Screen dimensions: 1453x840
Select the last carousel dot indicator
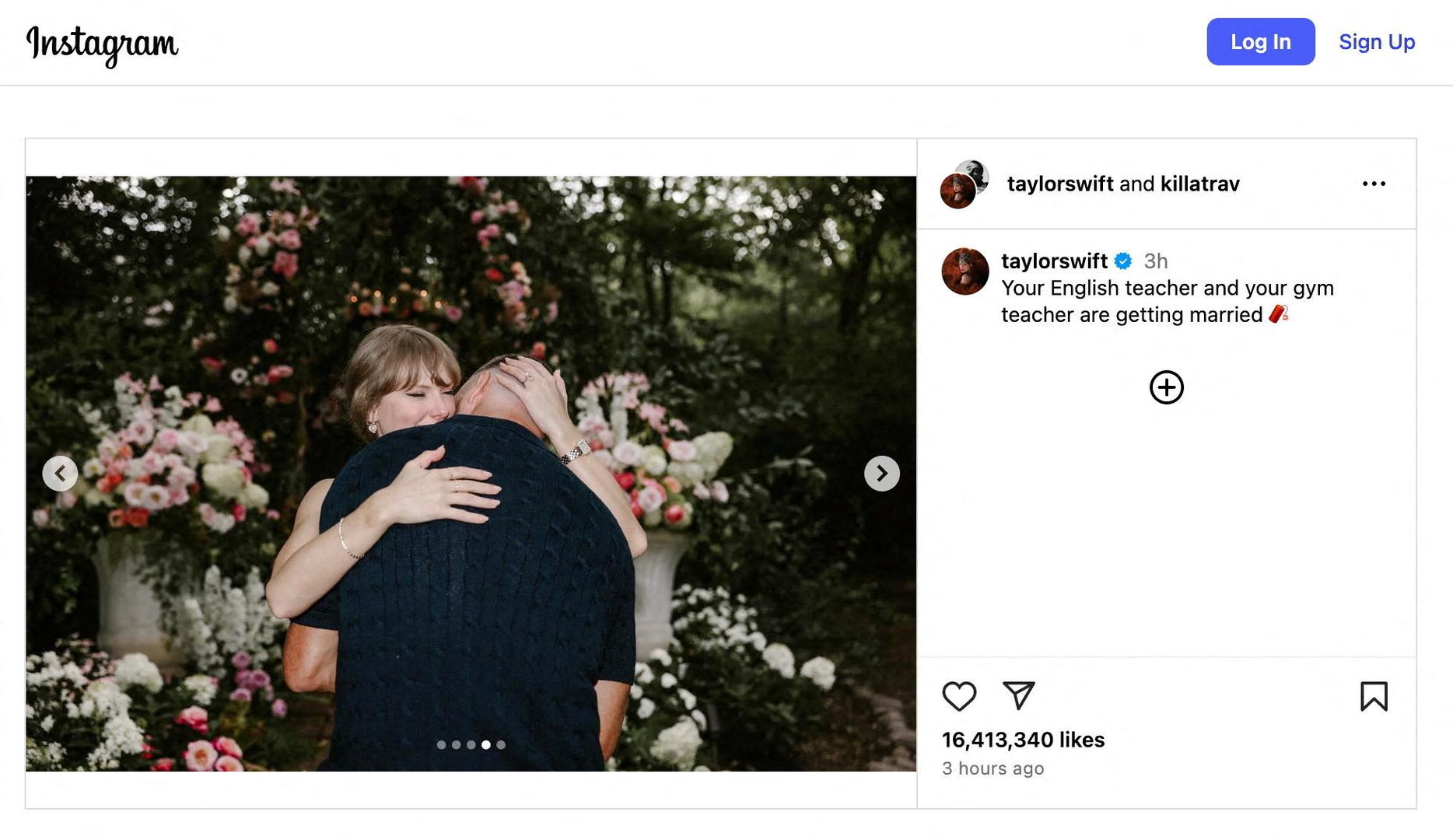[x=501, y=744]
